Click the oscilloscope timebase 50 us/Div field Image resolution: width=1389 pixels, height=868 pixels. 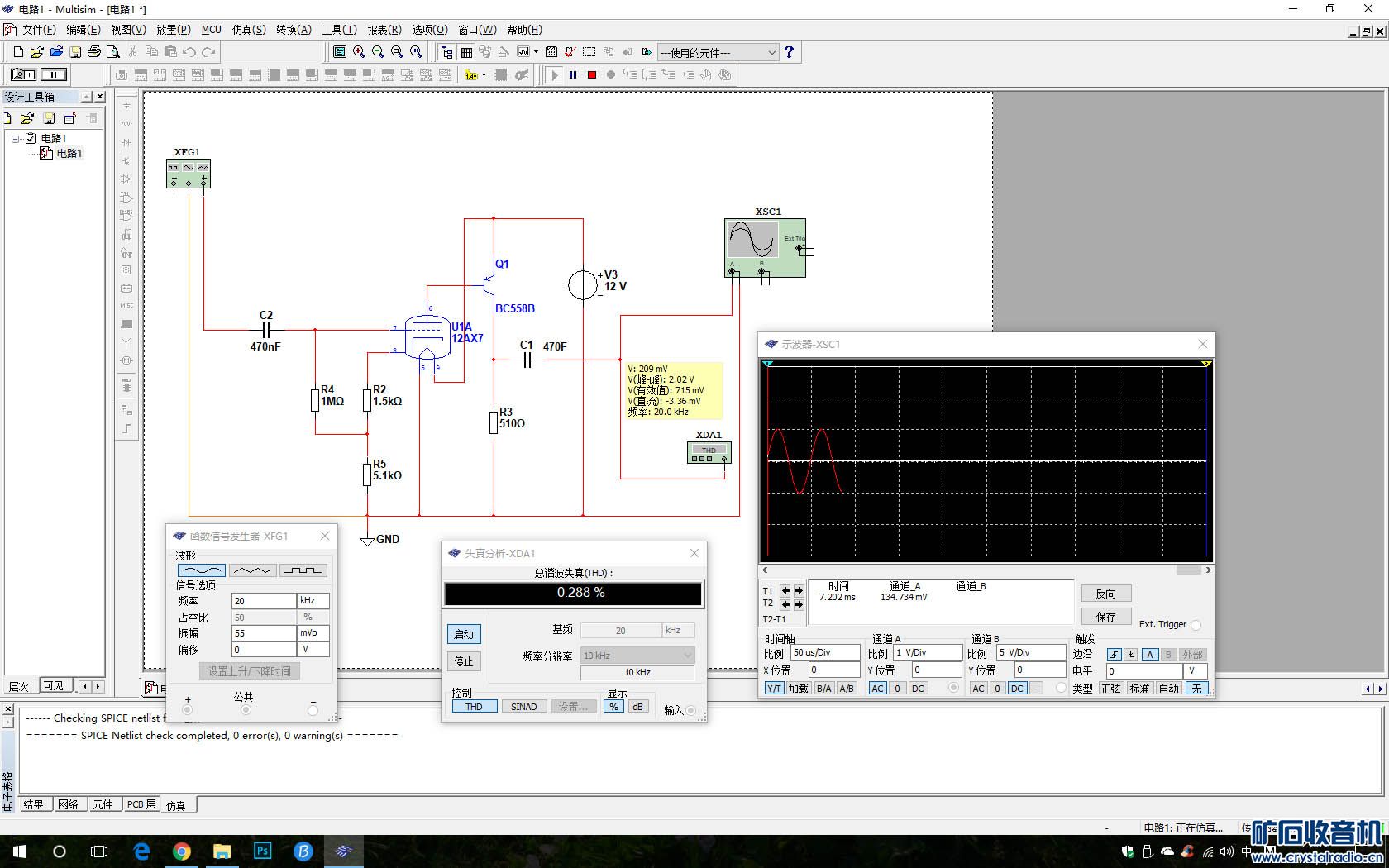point(826,653)
